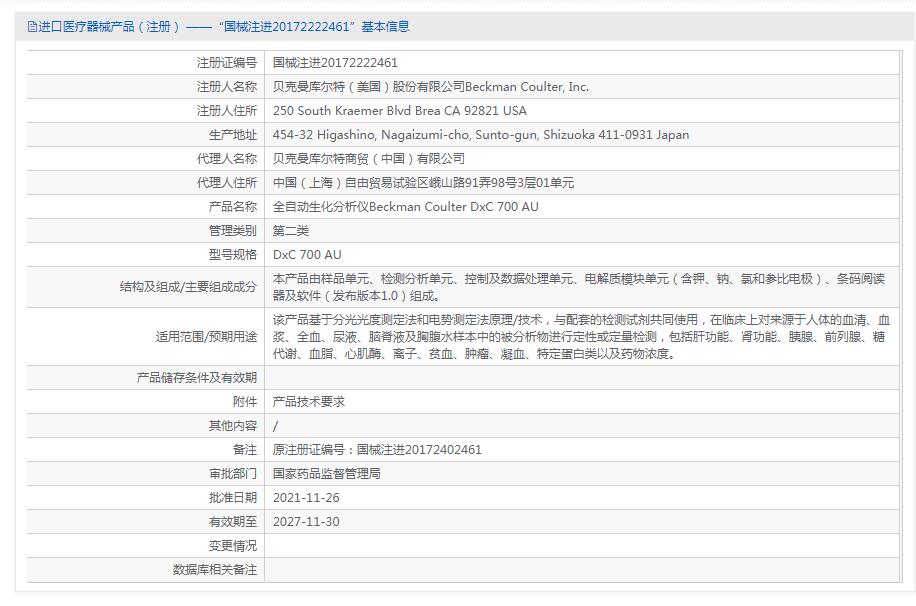Select the intended-use text starting "该产品基于分光光度测定法"
916x606 pixels.
pyautogui.click(x=581, y=337)
